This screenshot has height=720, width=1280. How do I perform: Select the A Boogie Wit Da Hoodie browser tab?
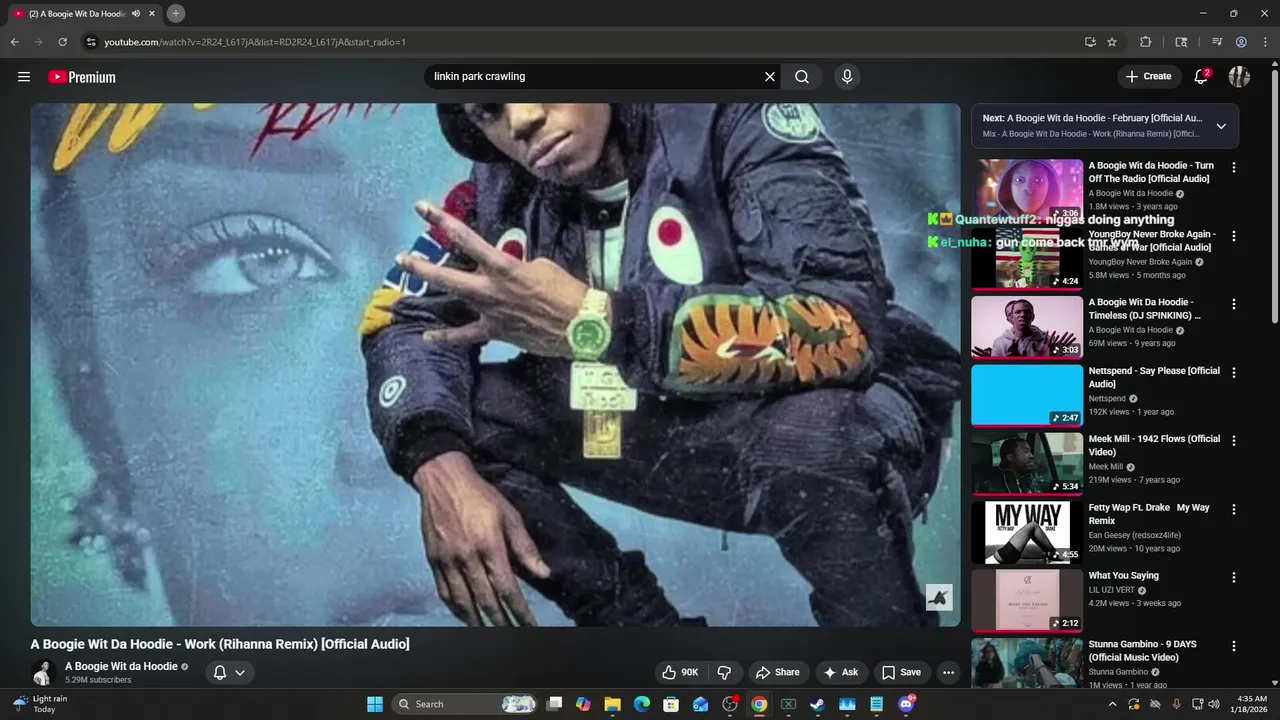pos(84,14)
